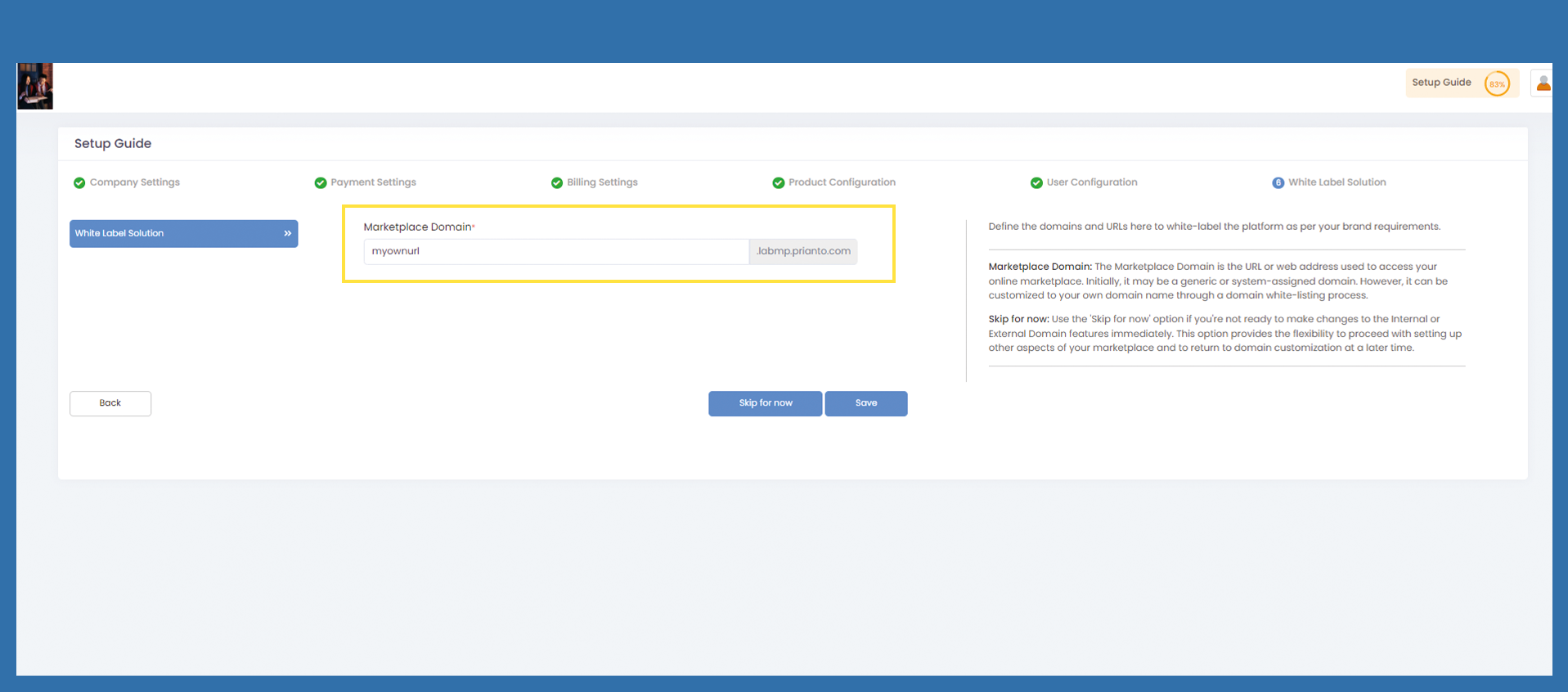Click the green check beside Product Configuration
This screenshot has width=1568, height=692.
click(x=779, y=183)
